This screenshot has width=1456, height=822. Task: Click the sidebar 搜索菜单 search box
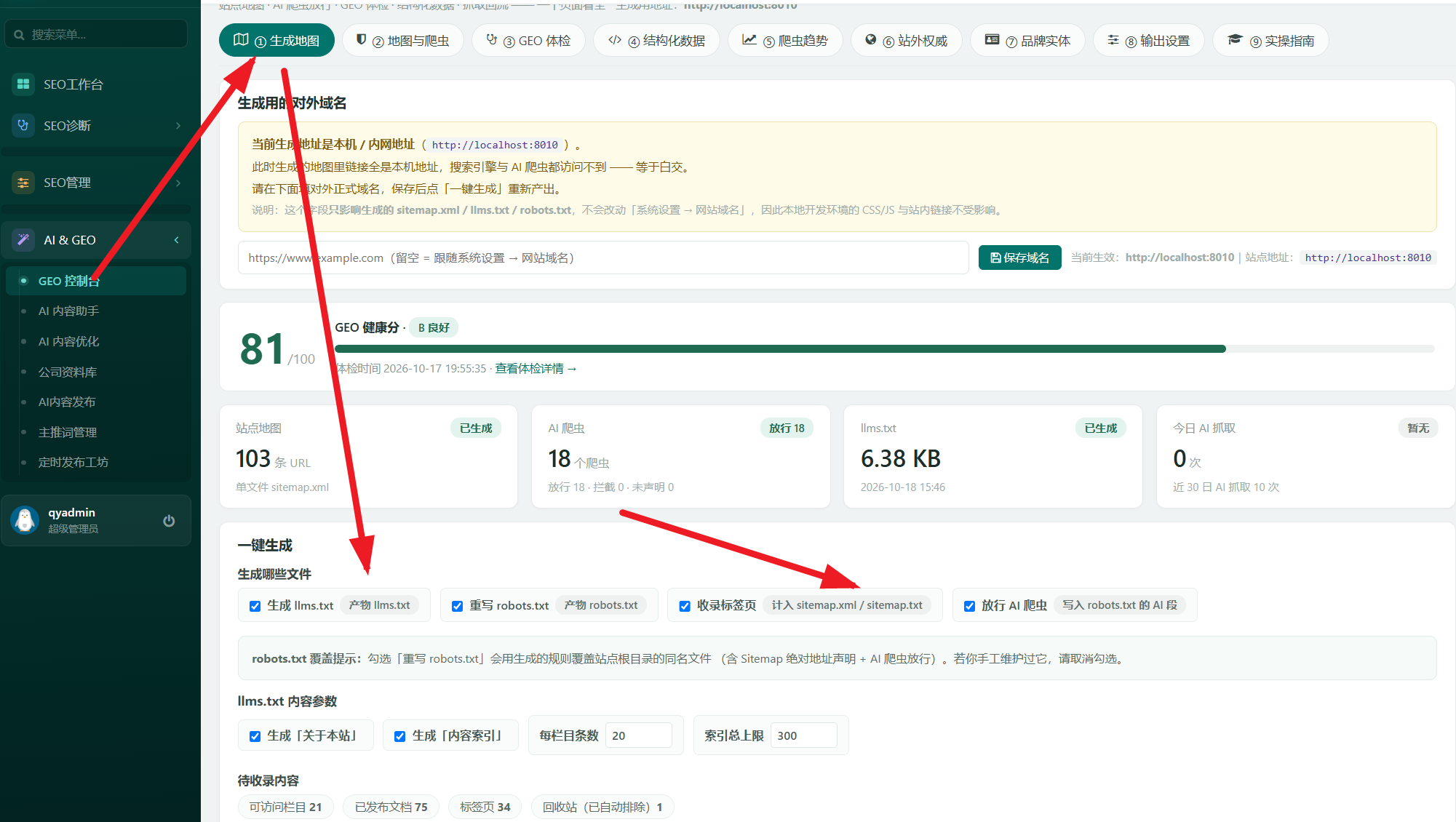(x=96, y=34)
